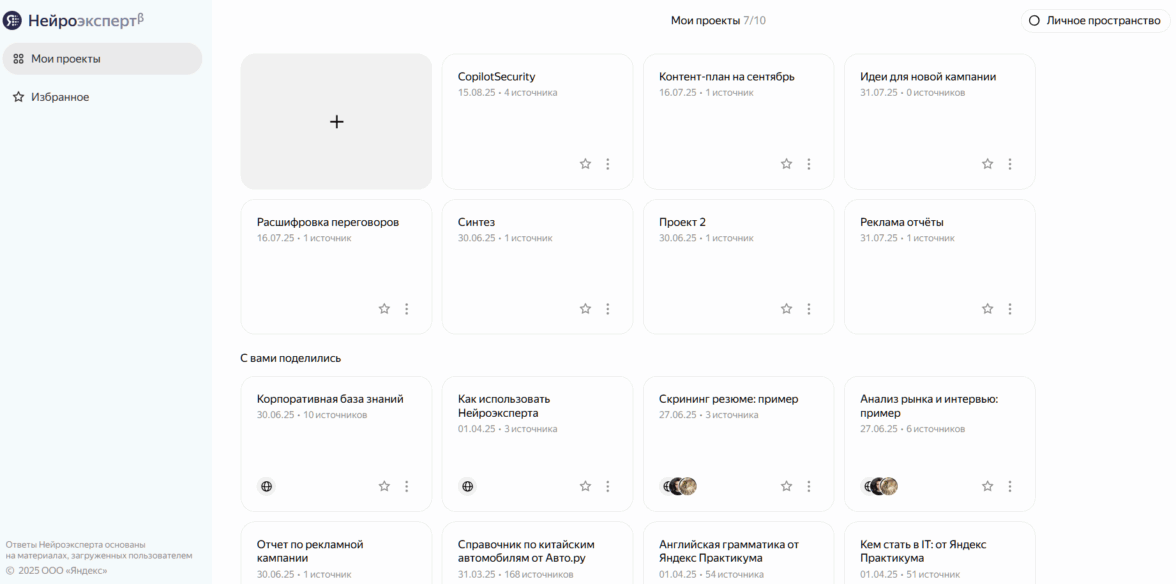The image size is (1176, 584).
Task: Open the three-dot menu of Скрининг резюме: пример
Action: [x=808, y=486]
